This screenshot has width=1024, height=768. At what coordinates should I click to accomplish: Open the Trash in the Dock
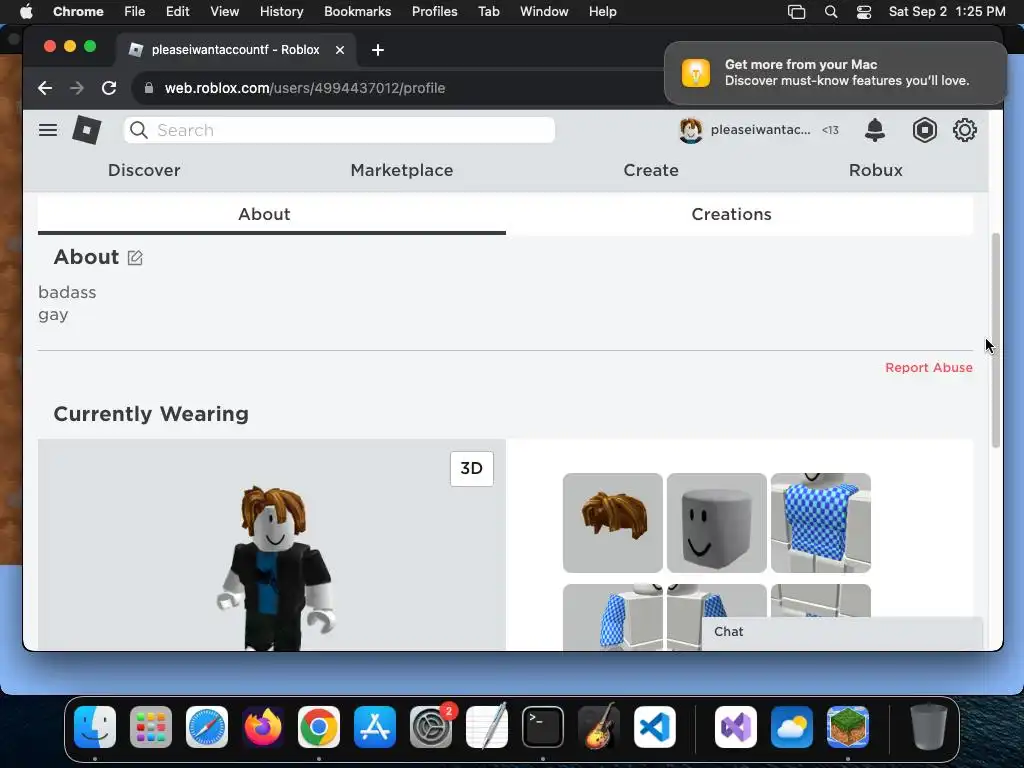coord(929,727)
